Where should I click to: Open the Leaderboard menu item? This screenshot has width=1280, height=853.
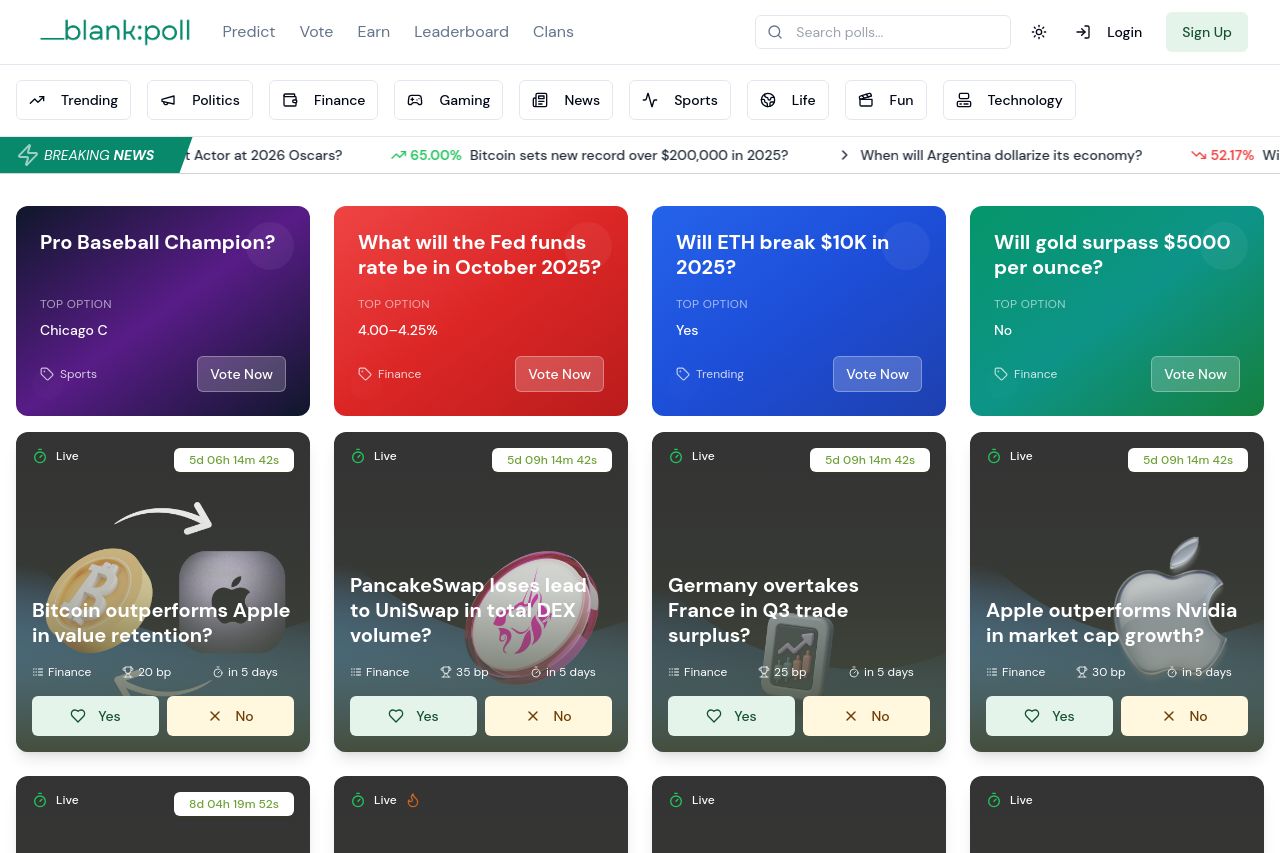pyautogui.click(x=461, y=32)
